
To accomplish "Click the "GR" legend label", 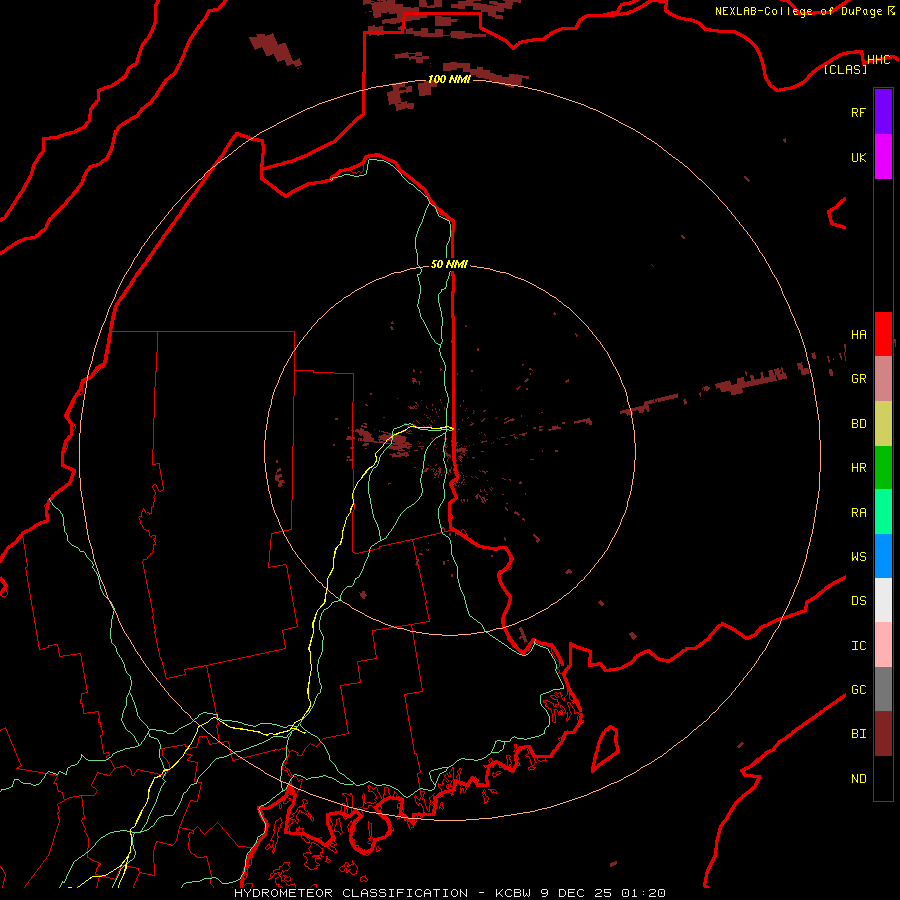I will click(x=858, y=379).
